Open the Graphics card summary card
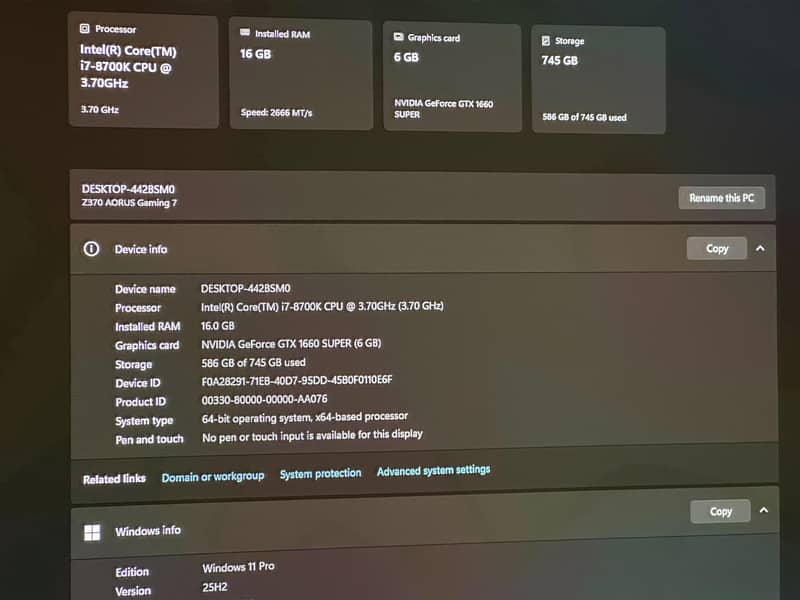Image resolution: width=800 pixels, height=600 pixels. (453, 78)
